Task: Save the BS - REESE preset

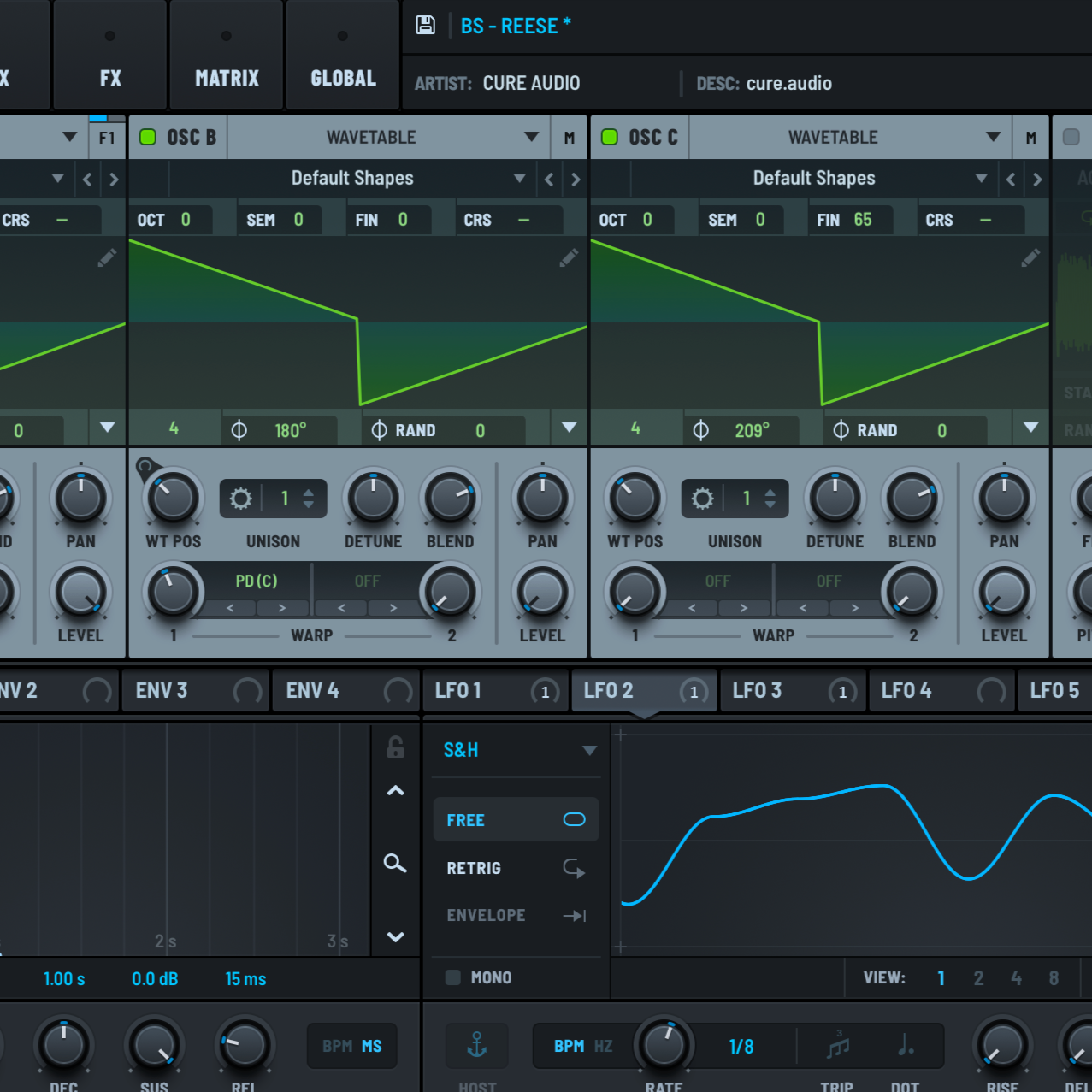Action: 425,25
